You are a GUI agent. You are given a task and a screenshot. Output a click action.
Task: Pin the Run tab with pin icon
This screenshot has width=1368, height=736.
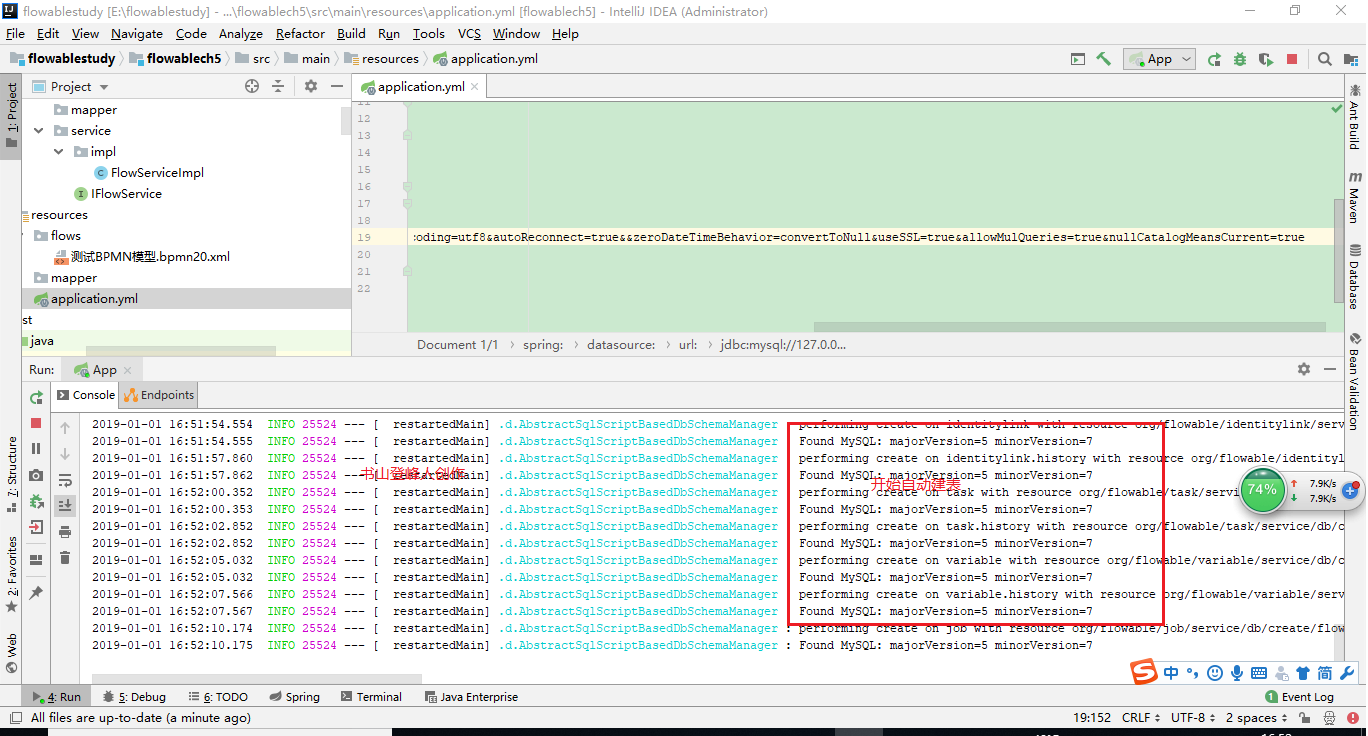coord(36,593)
